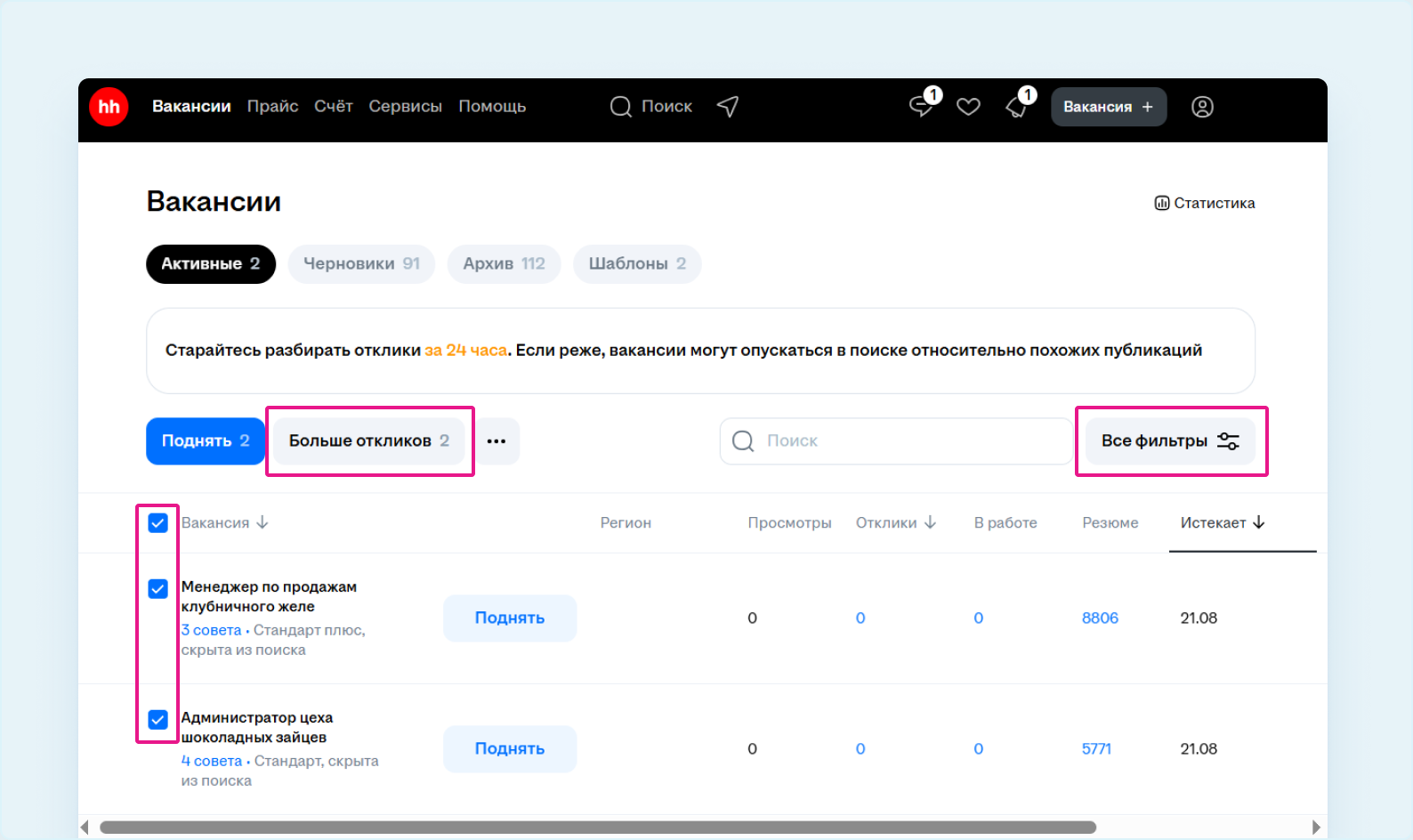
Task: Click В работе count for Администратор цеха
Action: pos(979,749)
